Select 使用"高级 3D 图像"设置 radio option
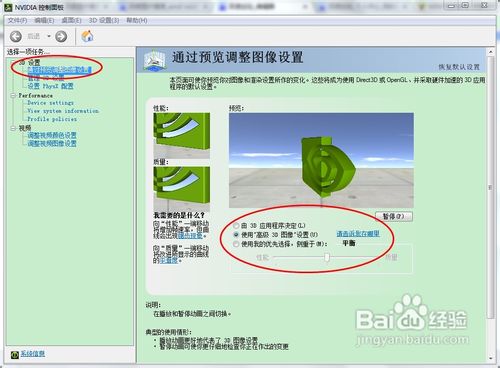Screen dimensions: 500x368 click(236, 235)
